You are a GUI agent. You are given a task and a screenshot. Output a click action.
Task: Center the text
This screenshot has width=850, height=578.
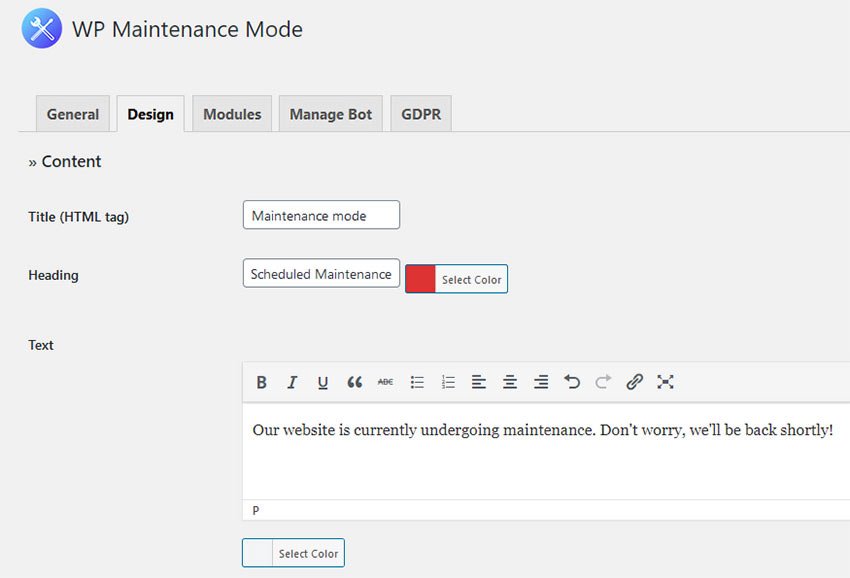[x=510, y=382]
